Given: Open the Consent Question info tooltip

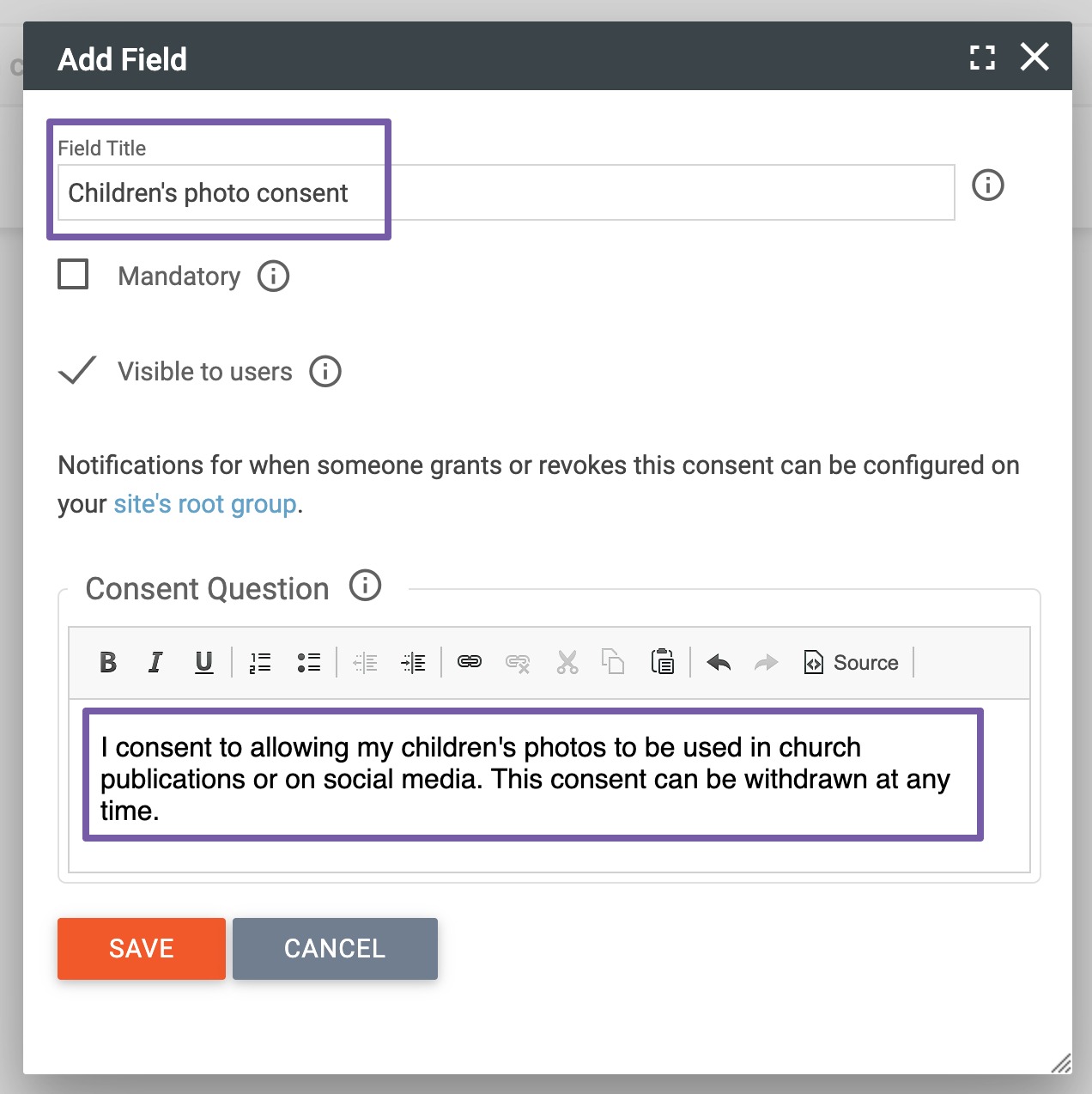Looking at the screenshot, I should click(x=365, y=587).
